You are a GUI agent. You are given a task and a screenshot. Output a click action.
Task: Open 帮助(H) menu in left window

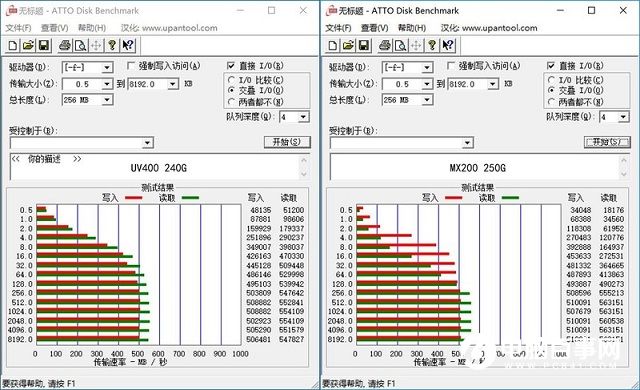92,28
